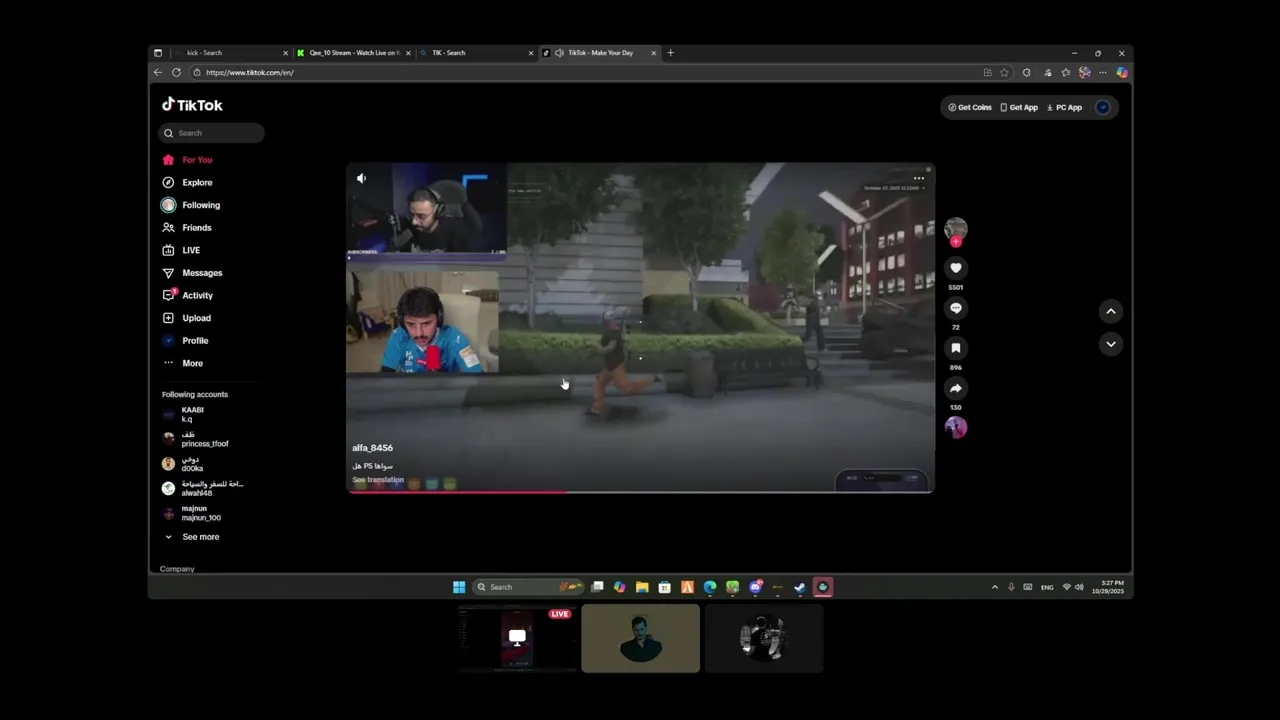Screen dimensions: 1280x720
Task: Click the TikTok logo
Action: 193,105
